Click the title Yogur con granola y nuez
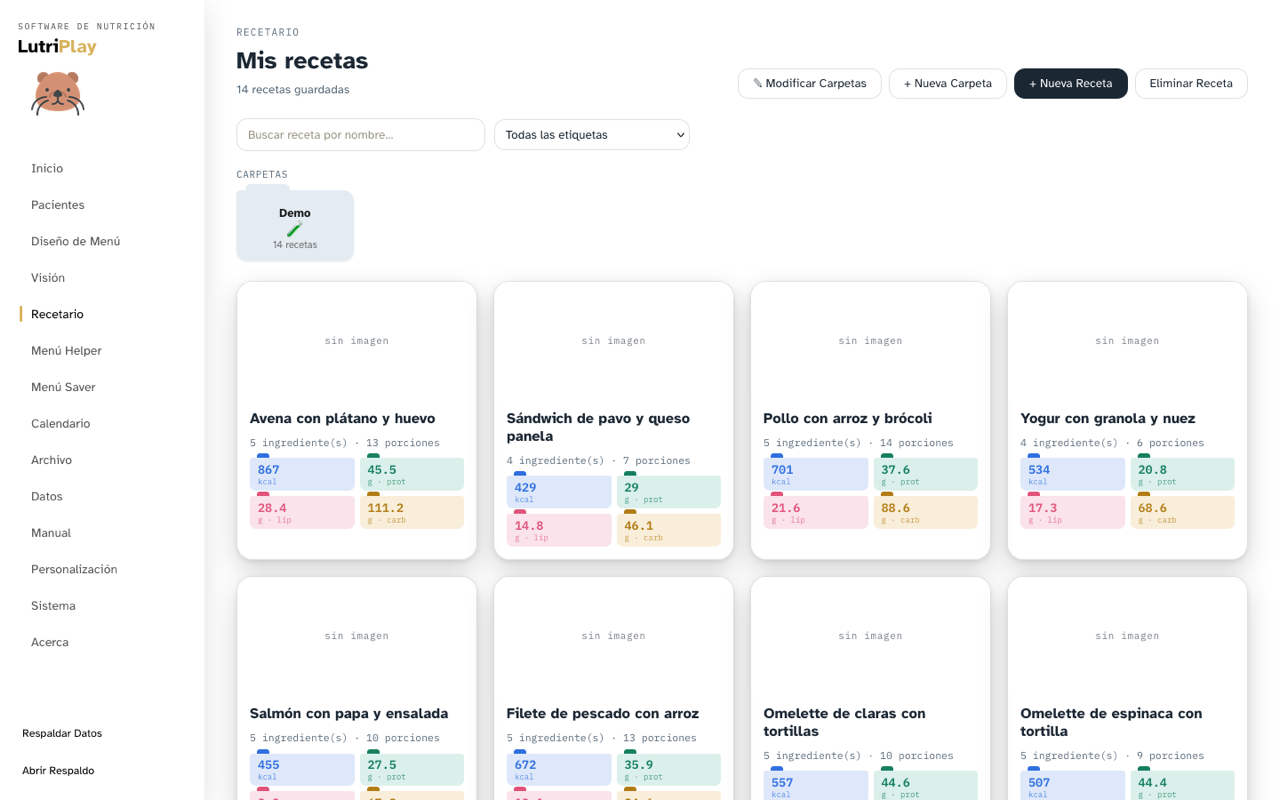This screenshot has height=800, width=1280. [x=1108, y=418]
